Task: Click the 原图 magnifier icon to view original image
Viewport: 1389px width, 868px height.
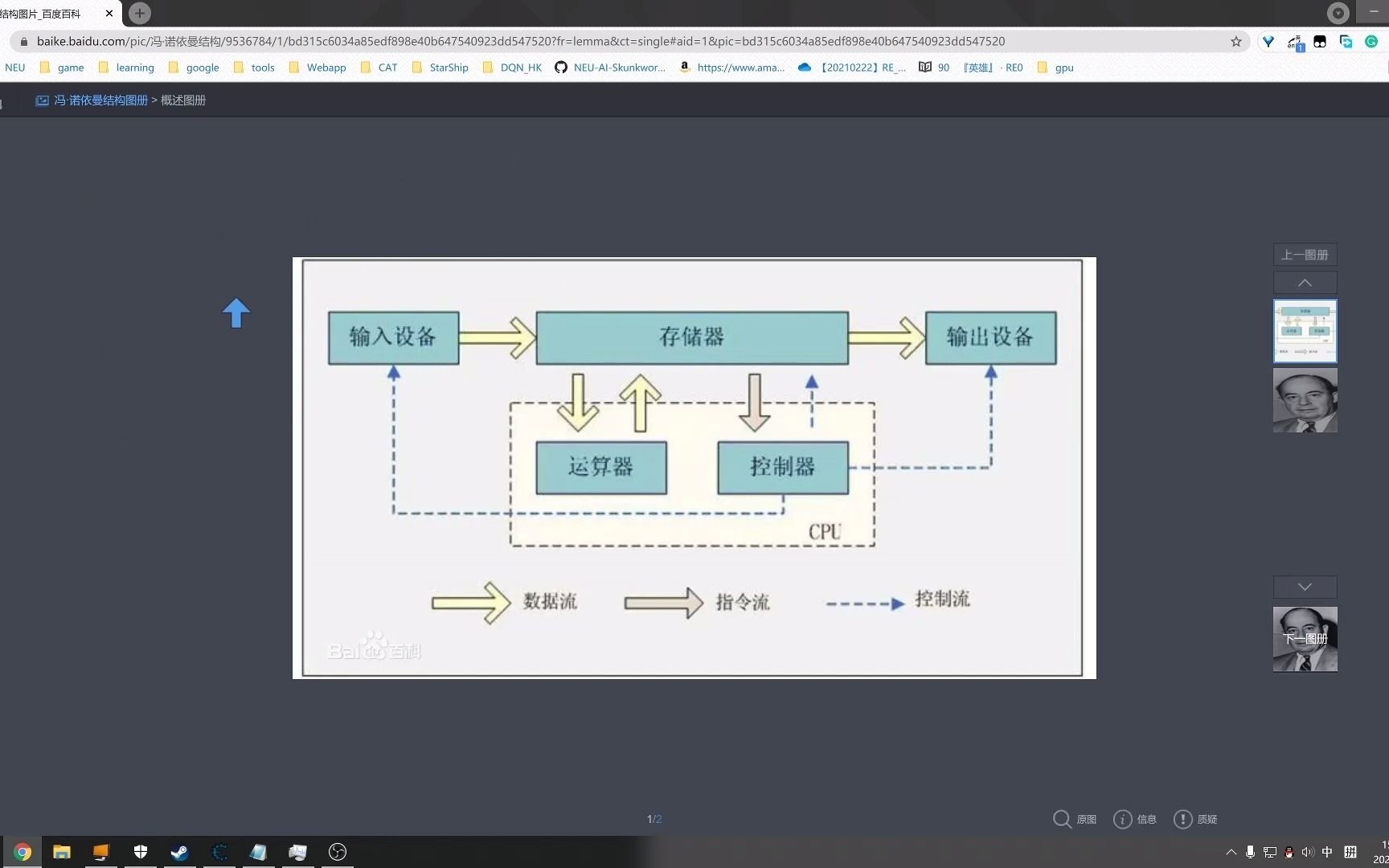Action: click(x=1063, y=819)
